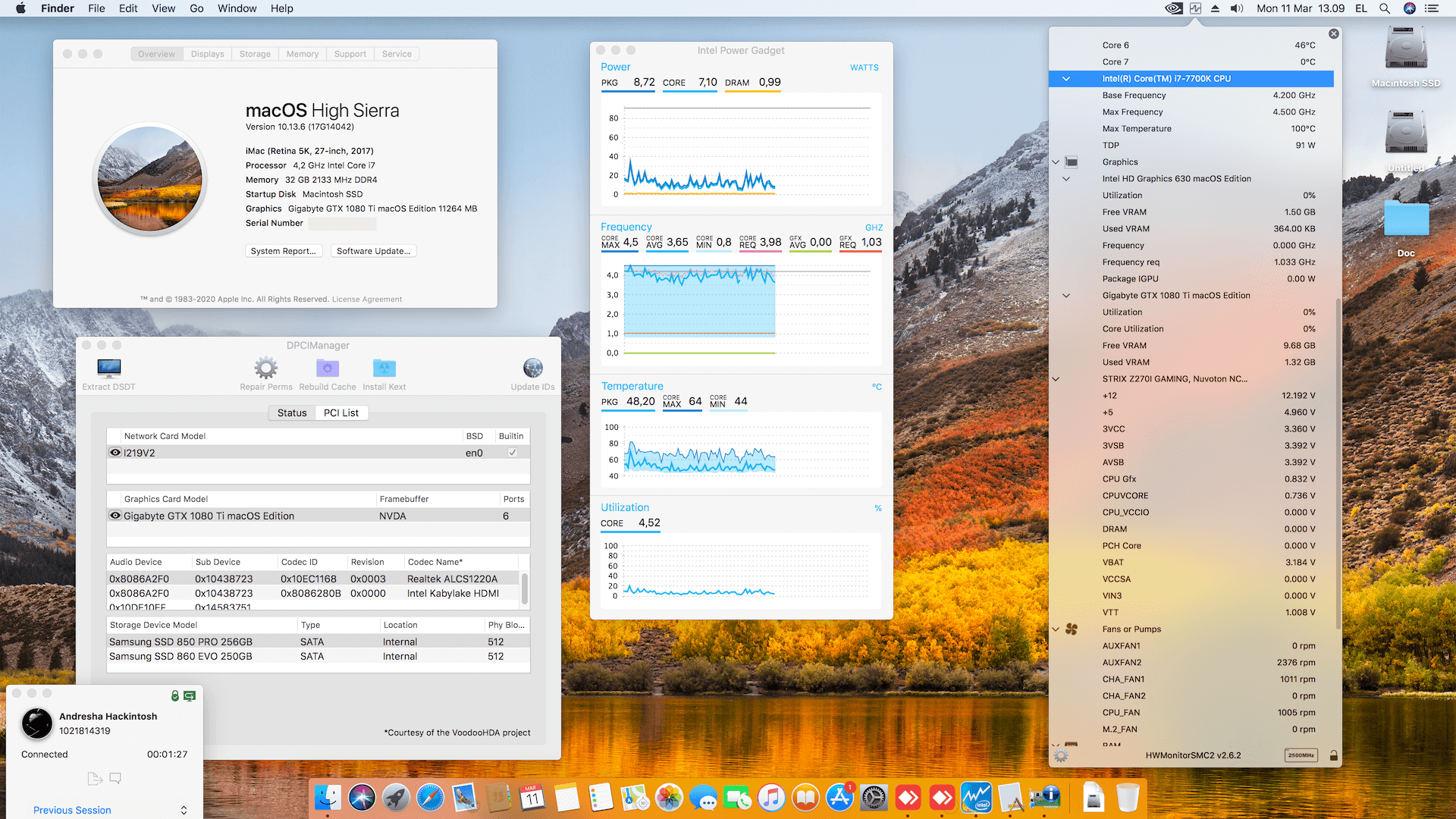
Task: Select PCI List tab in DPCIManager
Action: coord(341,413)
